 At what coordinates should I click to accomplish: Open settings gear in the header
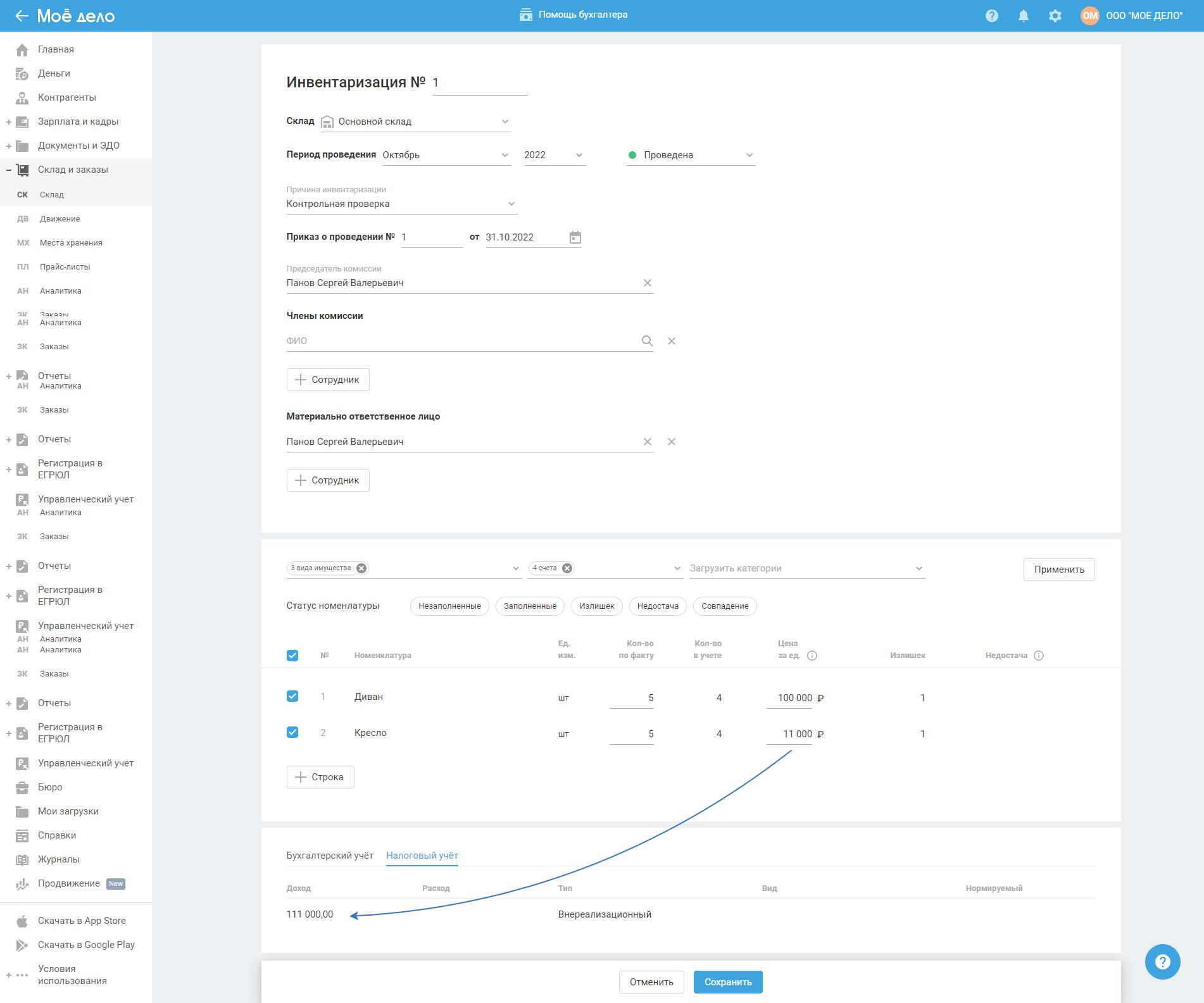(x=1055, y=16)
